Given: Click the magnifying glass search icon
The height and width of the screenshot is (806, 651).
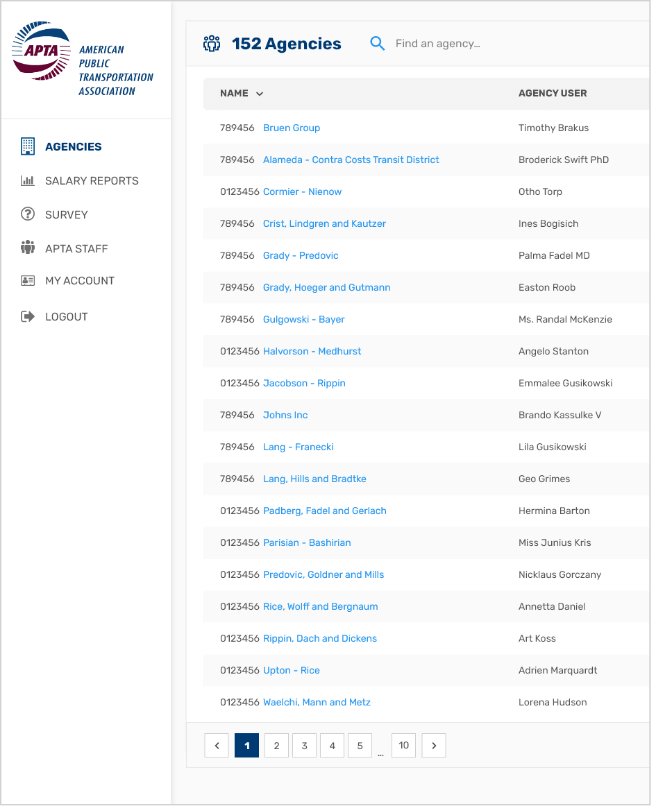Looking at the screenshot, I should [377, 44].
